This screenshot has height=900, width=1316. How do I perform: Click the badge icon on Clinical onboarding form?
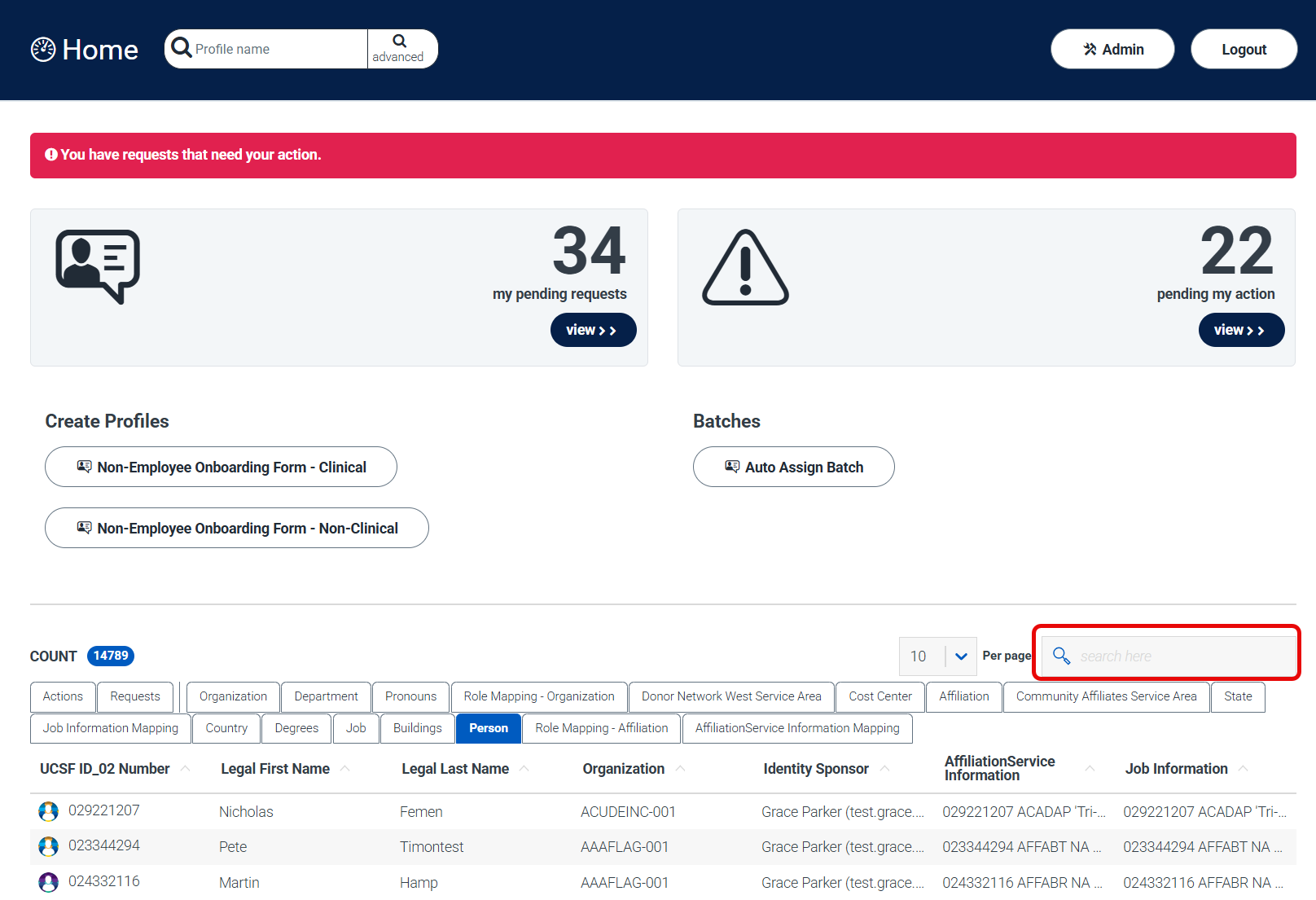pyautogui.click(x=84, y=466)
